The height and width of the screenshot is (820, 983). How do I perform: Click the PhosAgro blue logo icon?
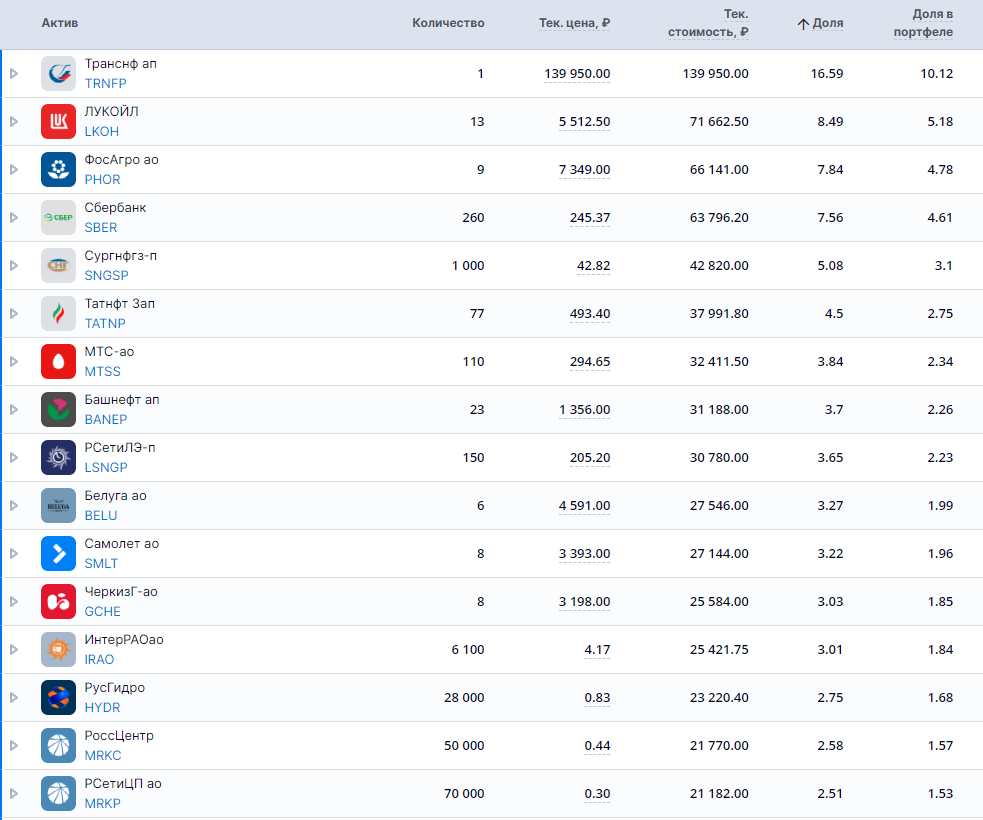[59, 170]
